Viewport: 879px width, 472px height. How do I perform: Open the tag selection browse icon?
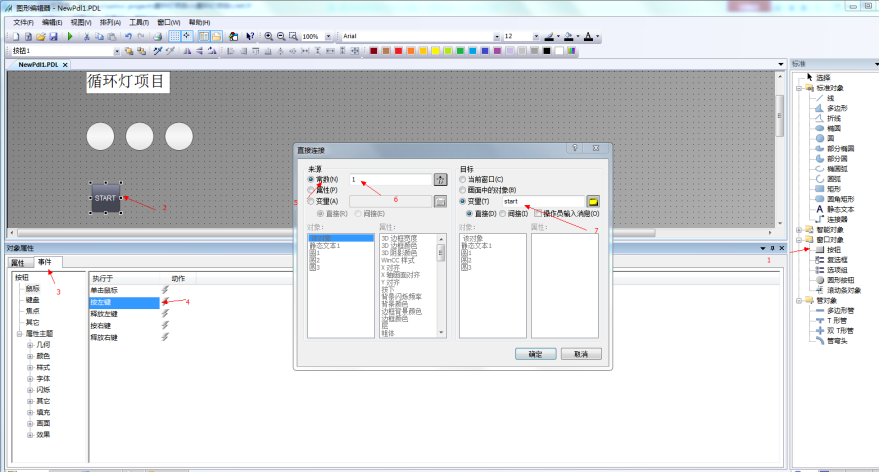pyautogui.click(x=592, y=201)
